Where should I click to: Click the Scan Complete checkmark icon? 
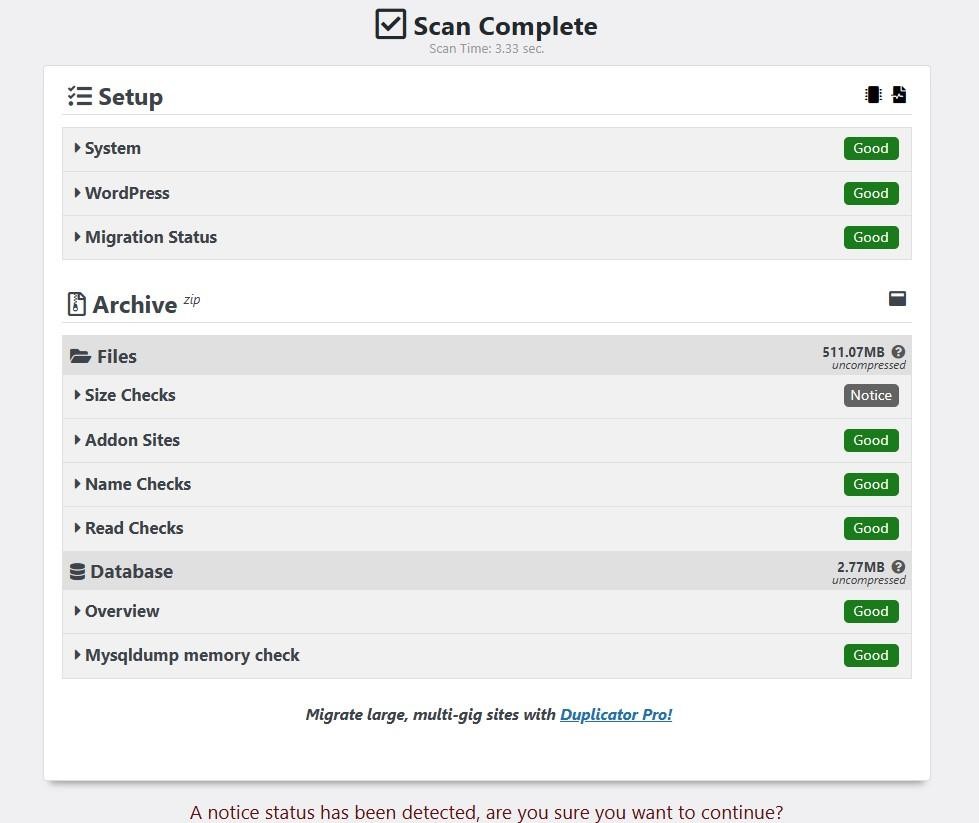click(x=391, y=24)
